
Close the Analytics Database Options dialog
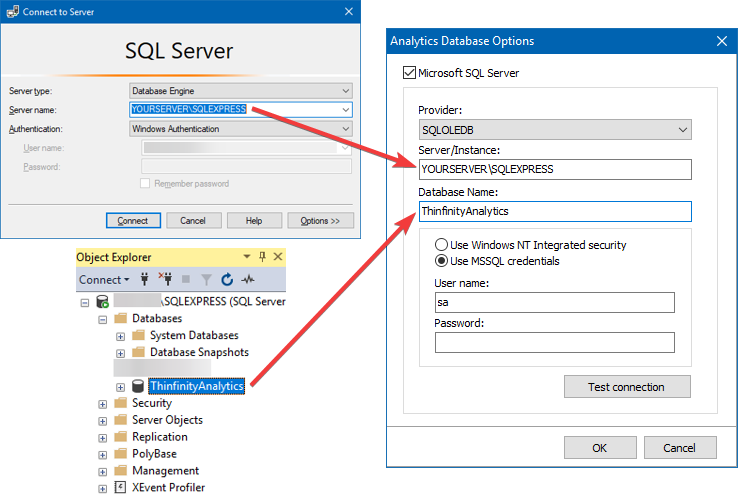(722, 41)
